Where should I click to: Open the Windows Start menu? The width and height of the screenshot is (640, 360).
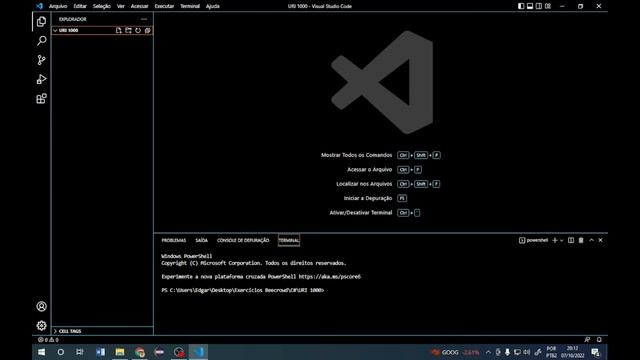click(x=42, y=352)
